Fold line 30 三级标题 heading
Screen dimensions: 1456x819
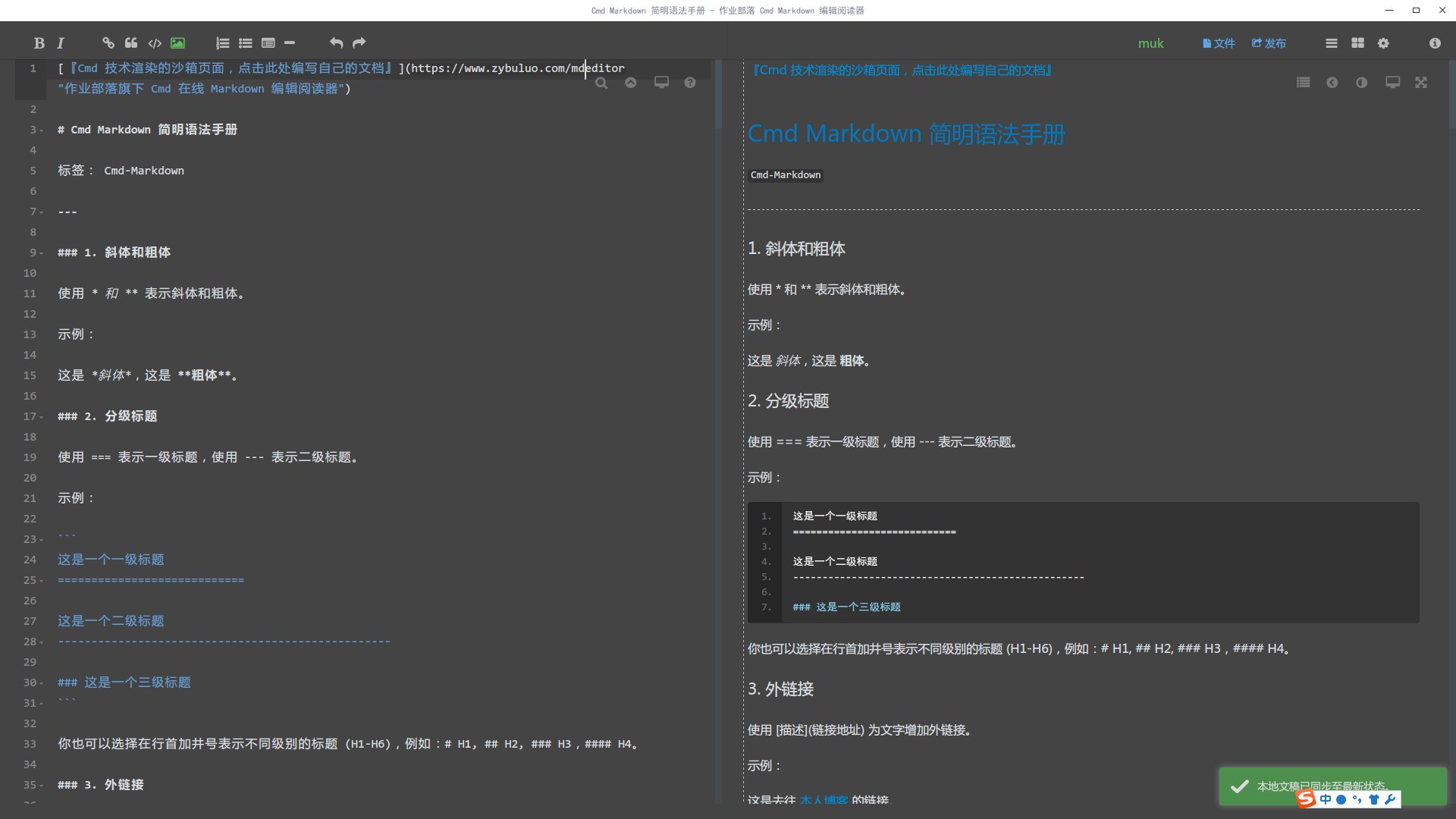click(42, 683)
